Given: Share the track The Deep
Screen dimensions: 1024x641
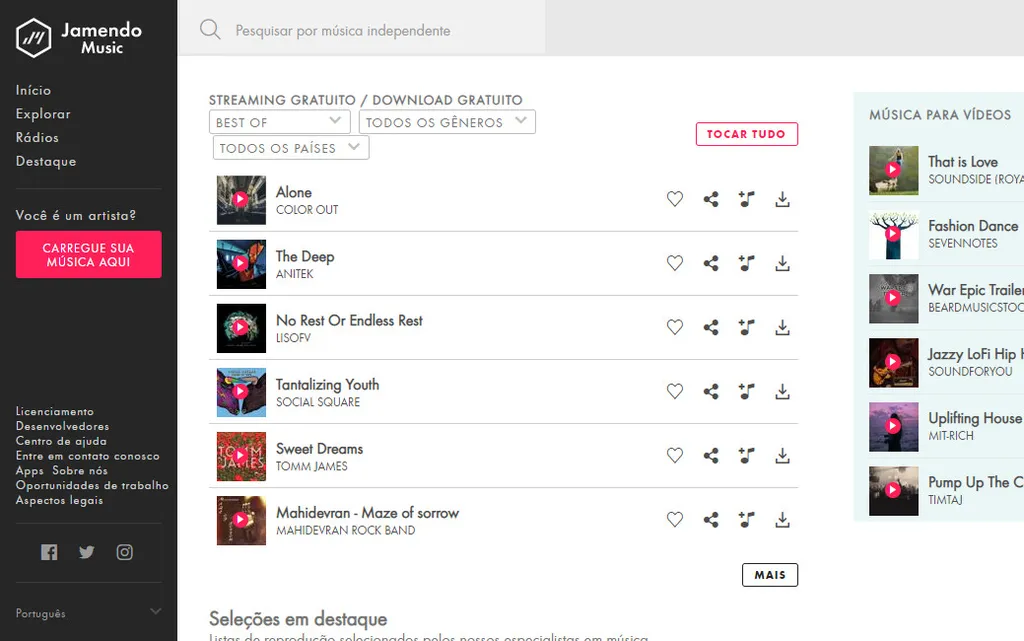Looking at the screenshot, I should (711, 263).
